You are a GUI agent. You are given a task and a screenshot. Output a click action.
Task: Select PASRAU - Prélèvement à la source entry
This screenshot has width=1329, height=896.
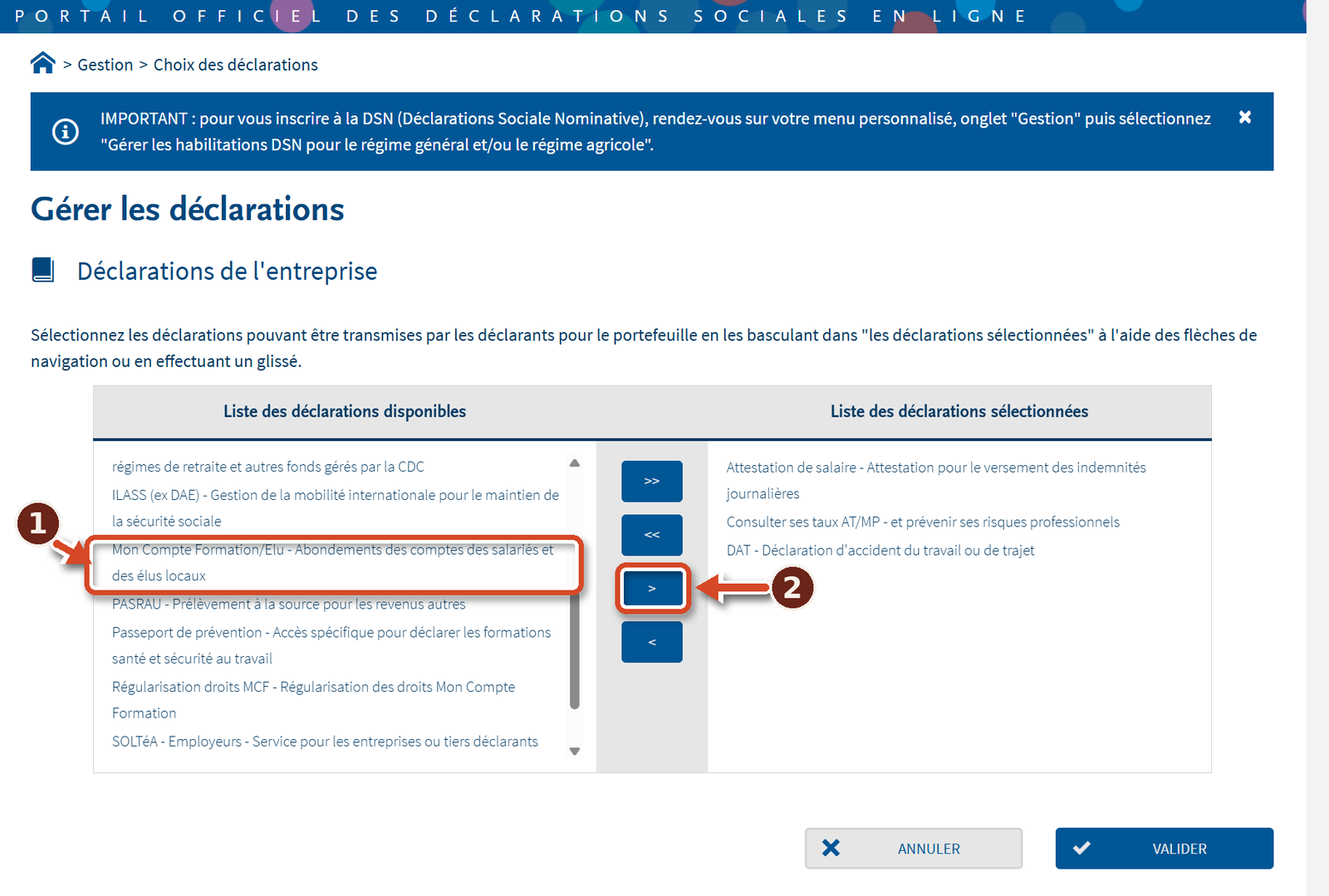click(x=289, y=604)
